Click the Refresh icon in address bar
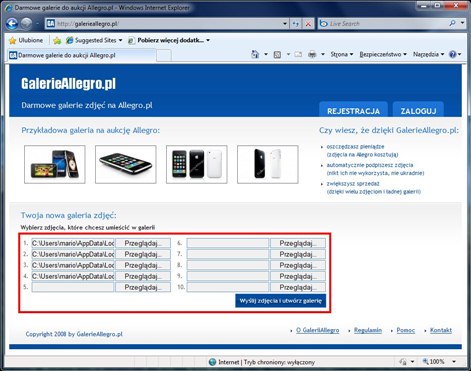The height and width of the screenshot is (371, 471). point(296,24)
